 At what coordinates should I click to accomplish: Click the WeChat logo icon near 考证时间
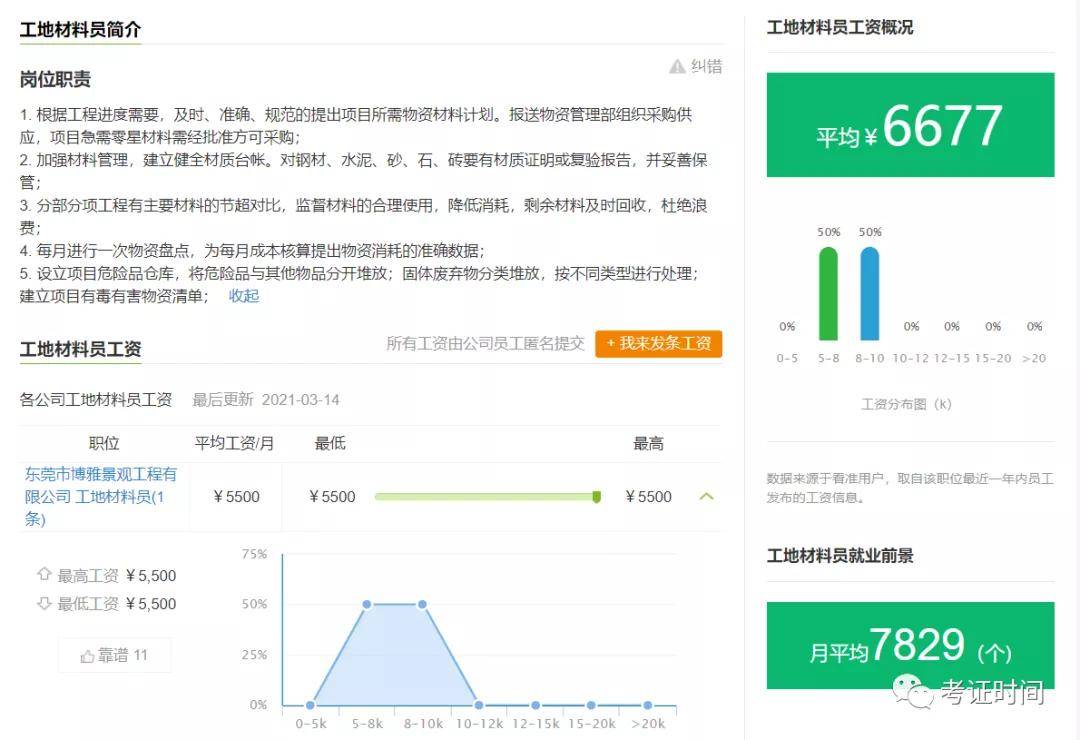point(908,690)
